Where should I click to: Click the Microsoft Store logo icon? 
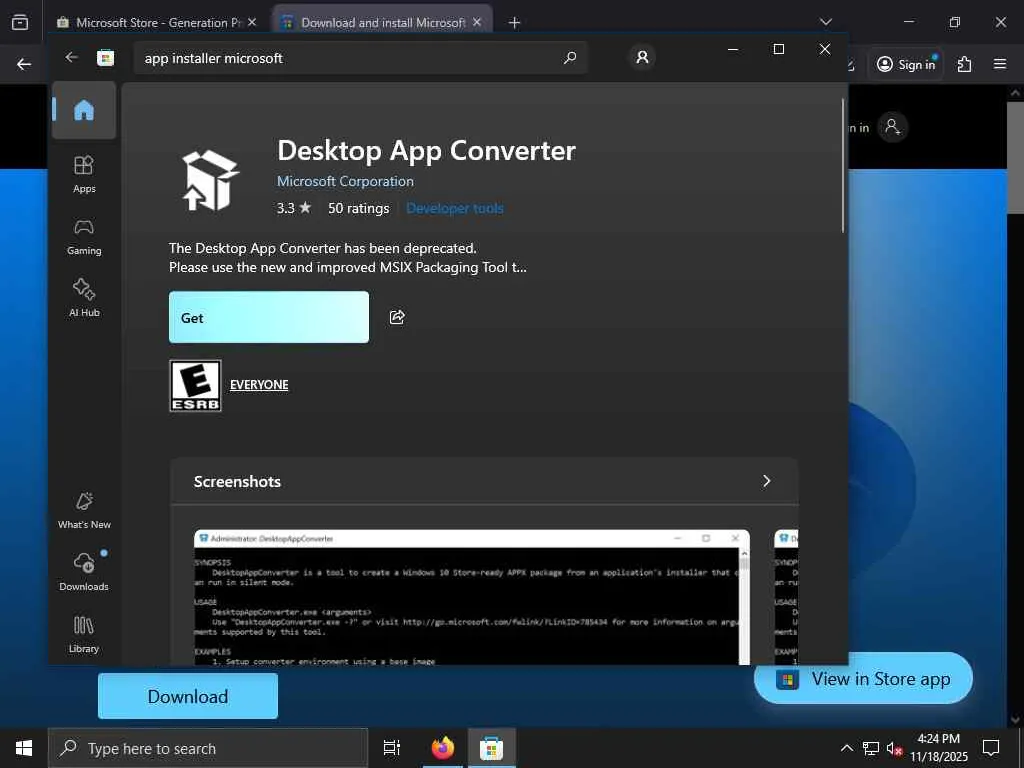[105, 58]
